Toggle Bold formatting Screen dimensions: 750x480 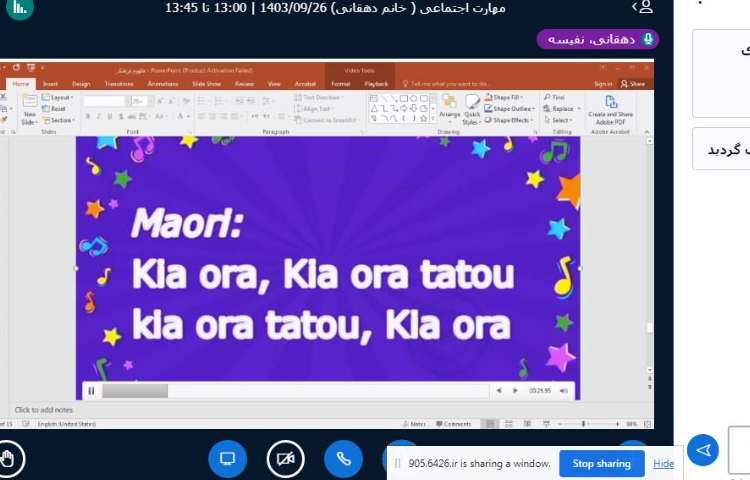click(88, 116)
